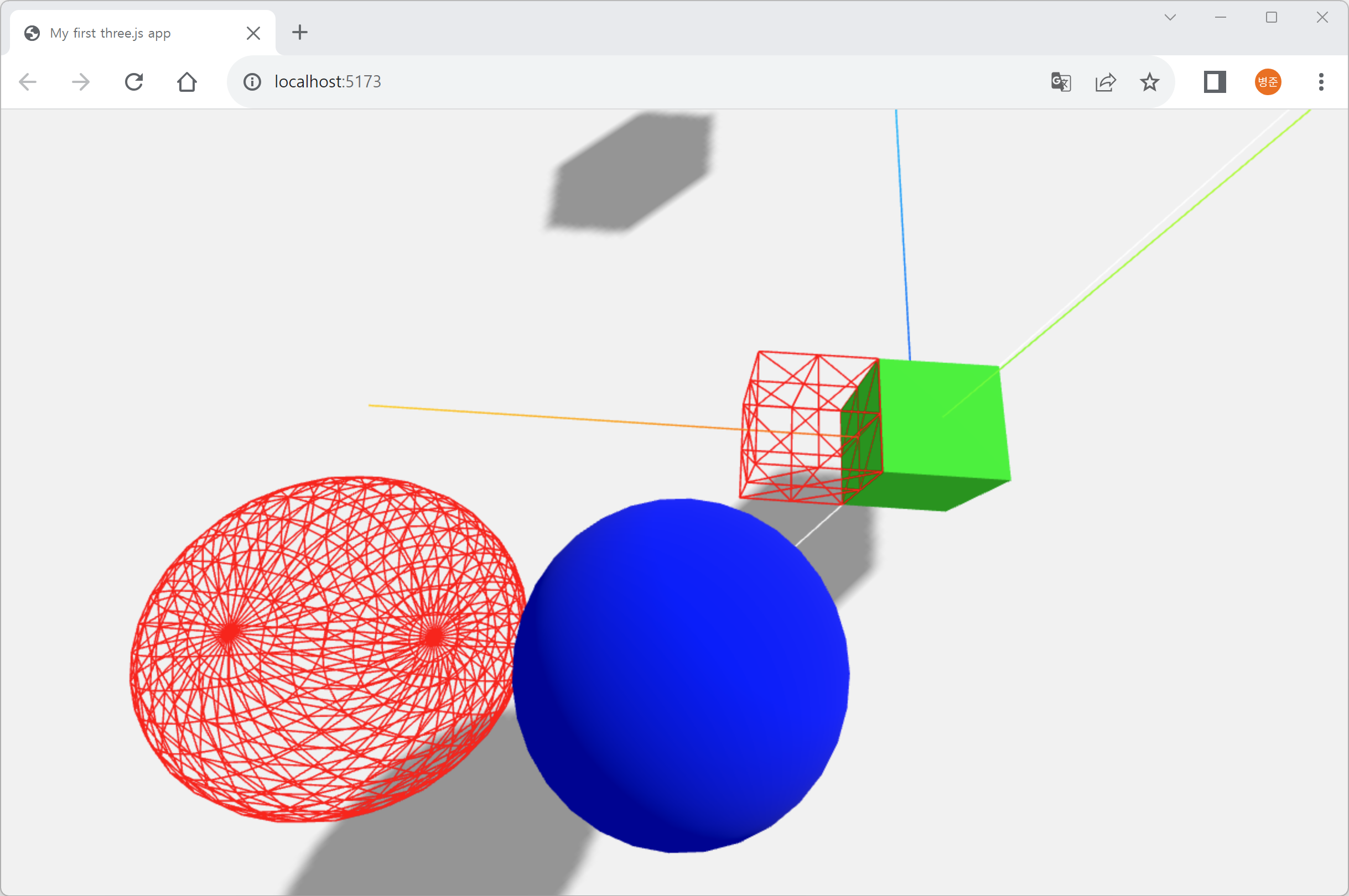Open the three-dot Chrome menu
1349x896 pixels.
[x=1321, y=82]
